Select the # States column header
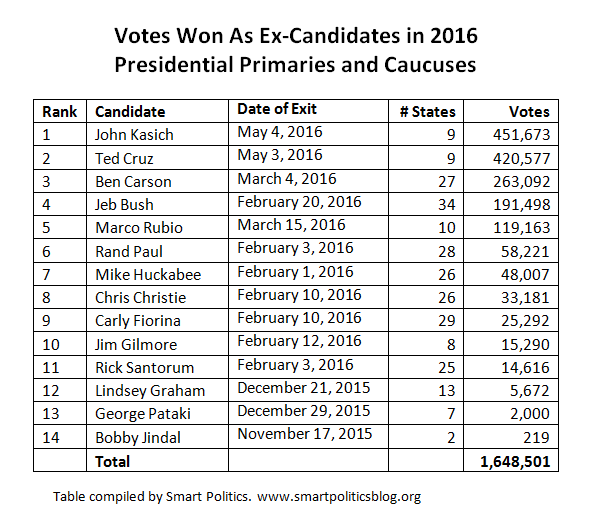The width and height of the screenshot is (589, 520). coord(427,112)
